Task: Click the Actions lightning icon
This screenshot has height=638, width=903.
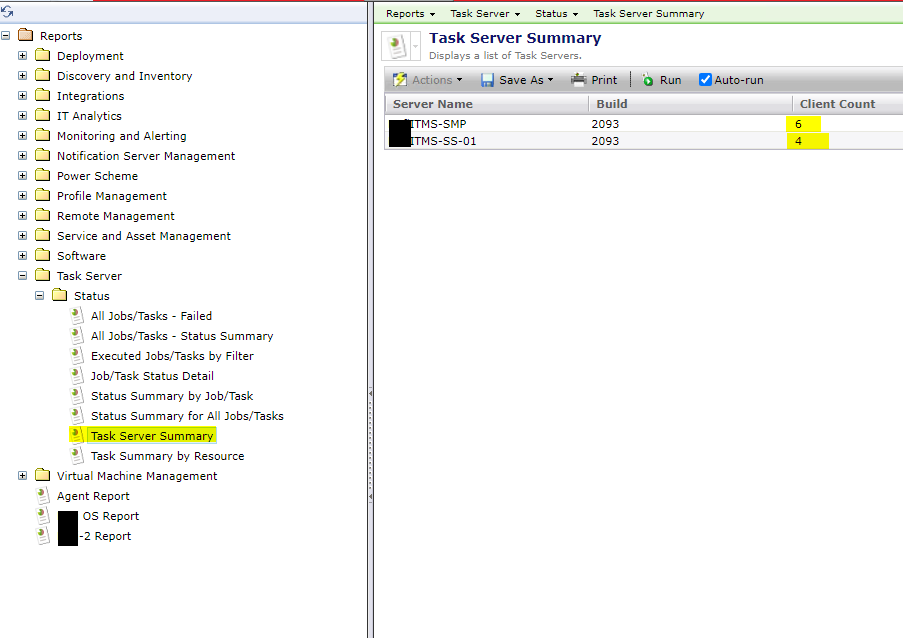Action: (x=400, y=80)
